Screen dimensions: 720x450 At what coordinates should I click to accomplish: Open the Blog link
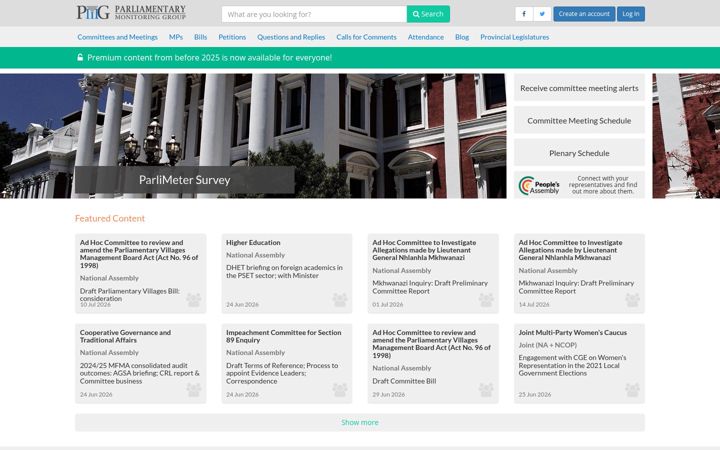pos(462,37)
